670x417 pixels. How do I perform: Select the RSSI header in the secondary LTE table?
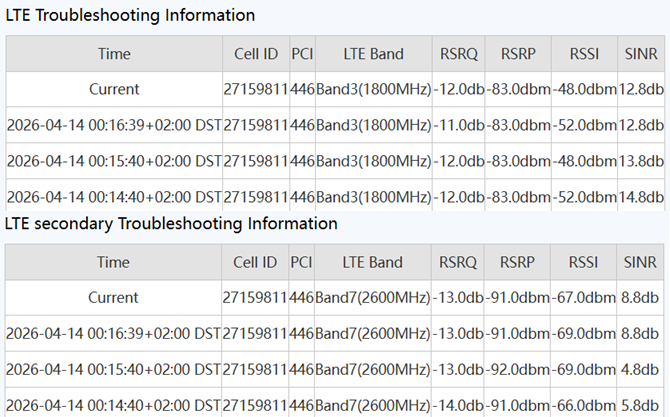[584, 262]
